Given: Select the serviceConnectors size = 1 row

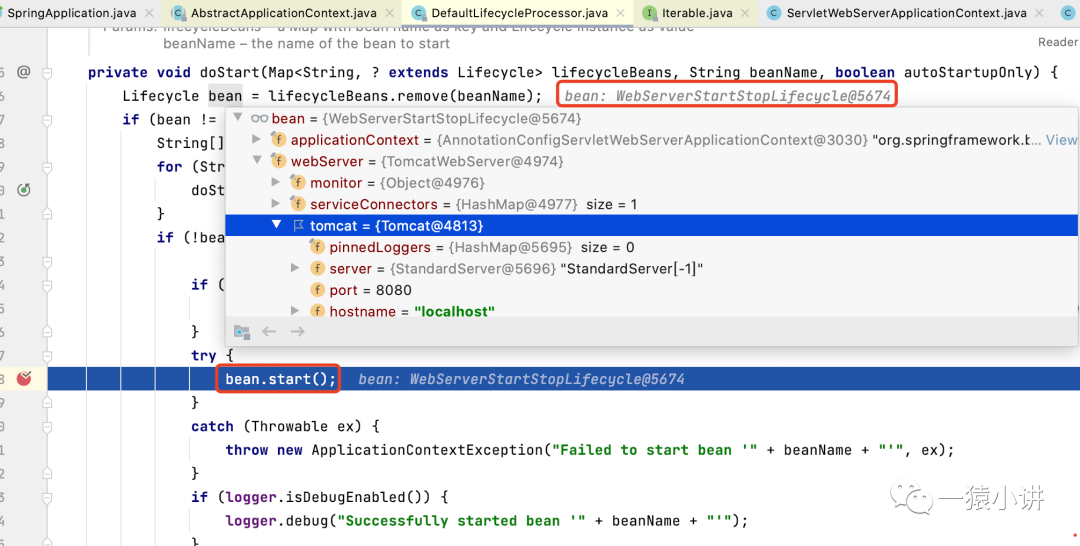Looking at the screenshot, I should (x=652, y=204).
